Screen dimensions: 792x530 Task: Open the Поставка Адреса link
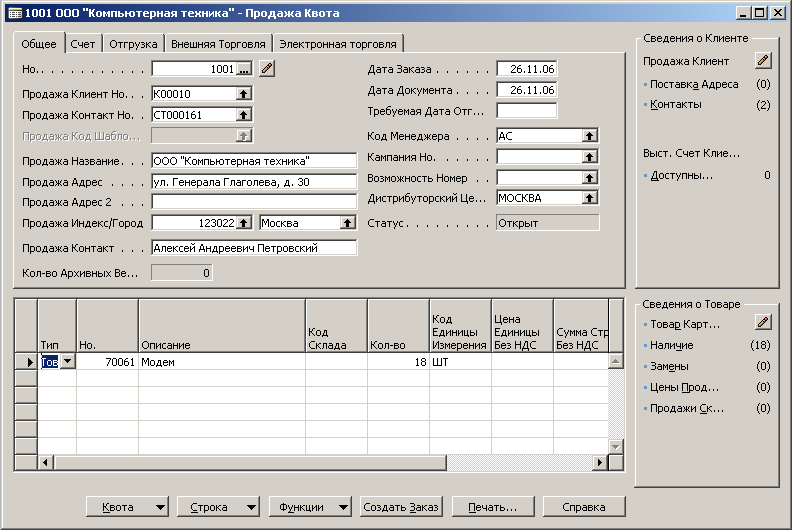click(x=694, y=84)
